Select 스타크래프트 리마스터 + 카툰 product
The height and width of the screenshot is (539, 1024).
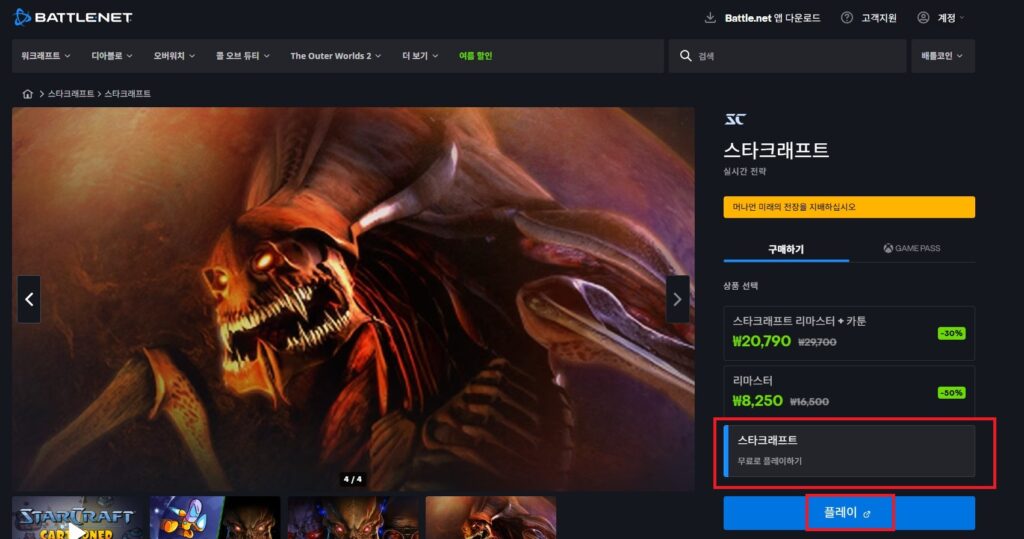[x=849, y=333]
